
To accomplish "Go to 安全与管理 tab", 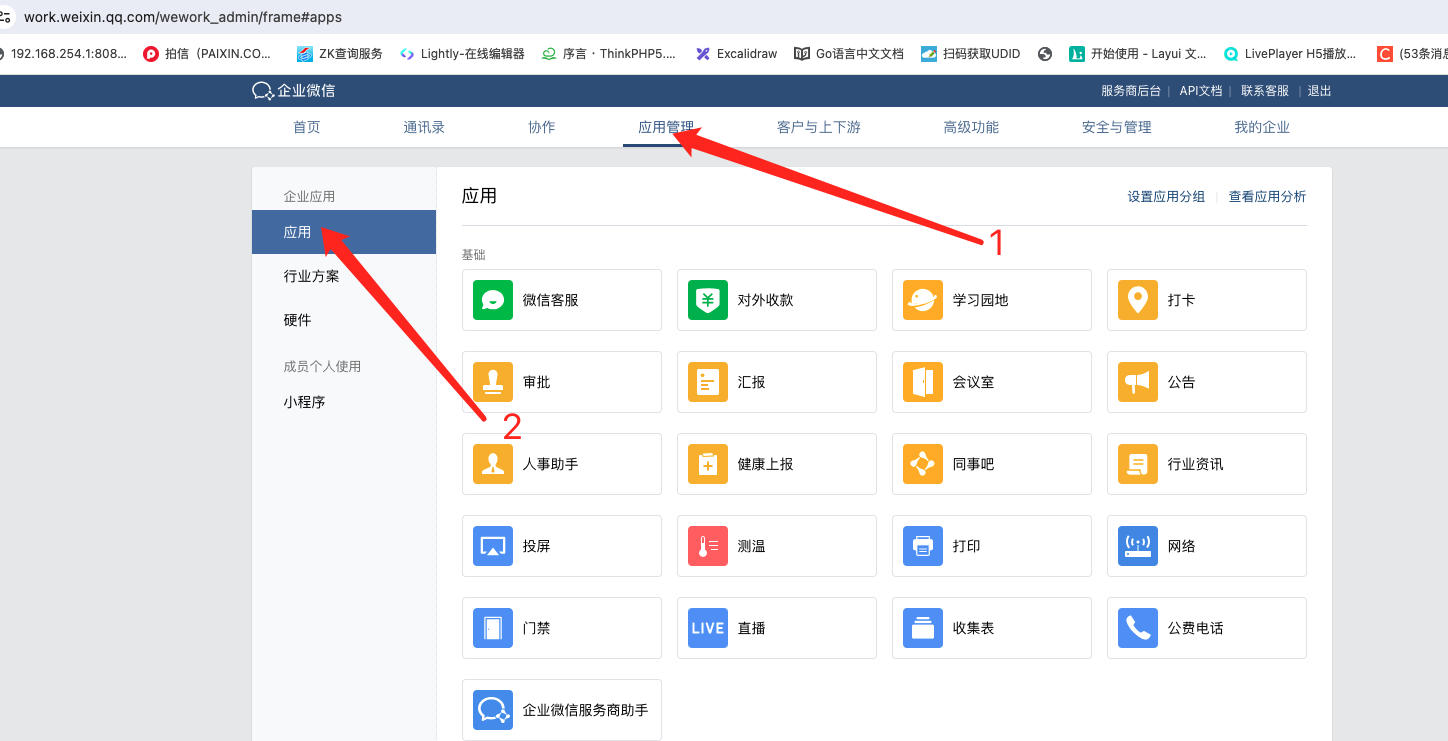I will pyautogui.click(x=1116, y=127).
